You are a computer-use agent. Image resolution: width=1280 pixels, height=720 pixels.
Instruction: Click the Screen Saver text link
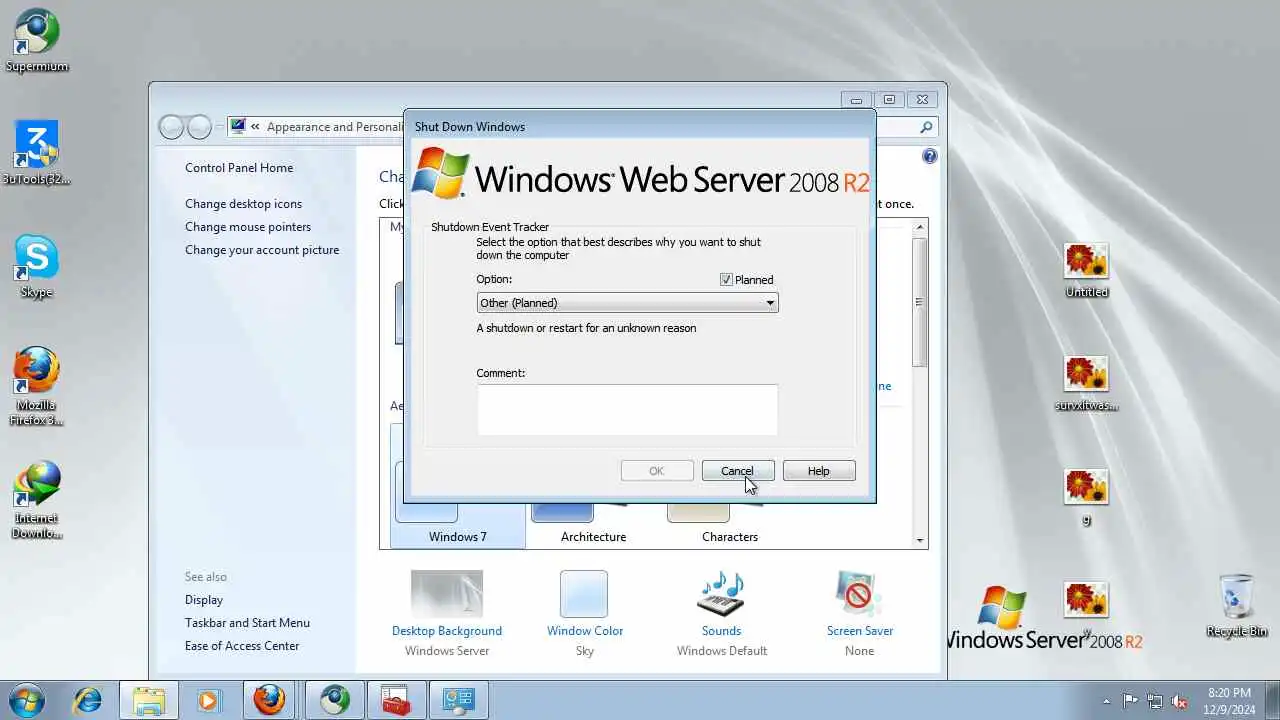[860, 631]
